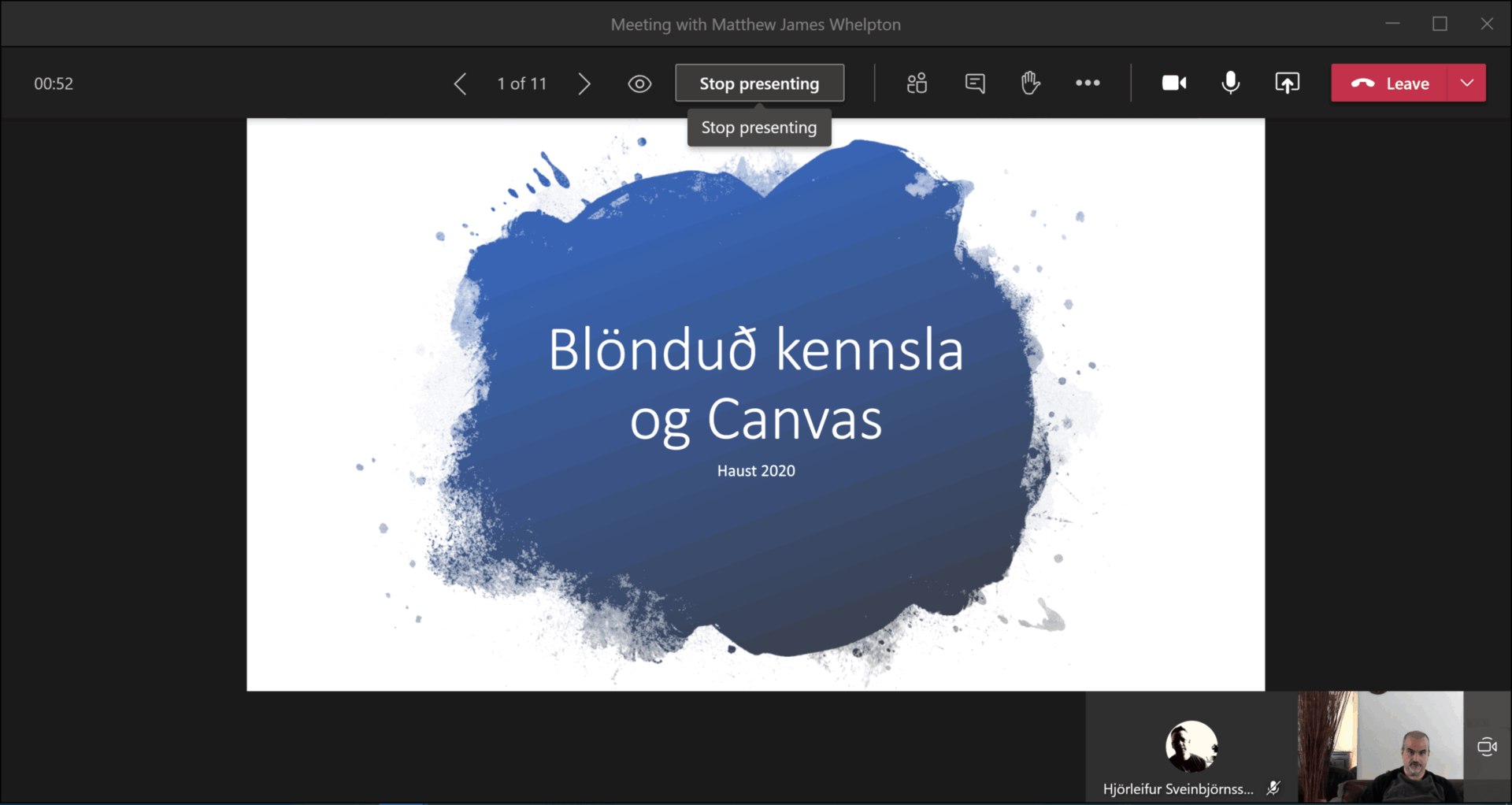The image size is (1512, 805).
Task: Mute the microphone
Action: (1230, 83)
